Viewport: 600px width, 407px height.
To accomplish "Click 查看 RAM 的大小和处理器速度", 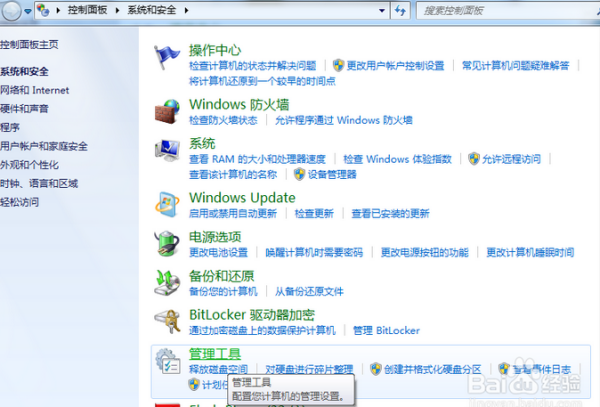I will tap(257, 159).
